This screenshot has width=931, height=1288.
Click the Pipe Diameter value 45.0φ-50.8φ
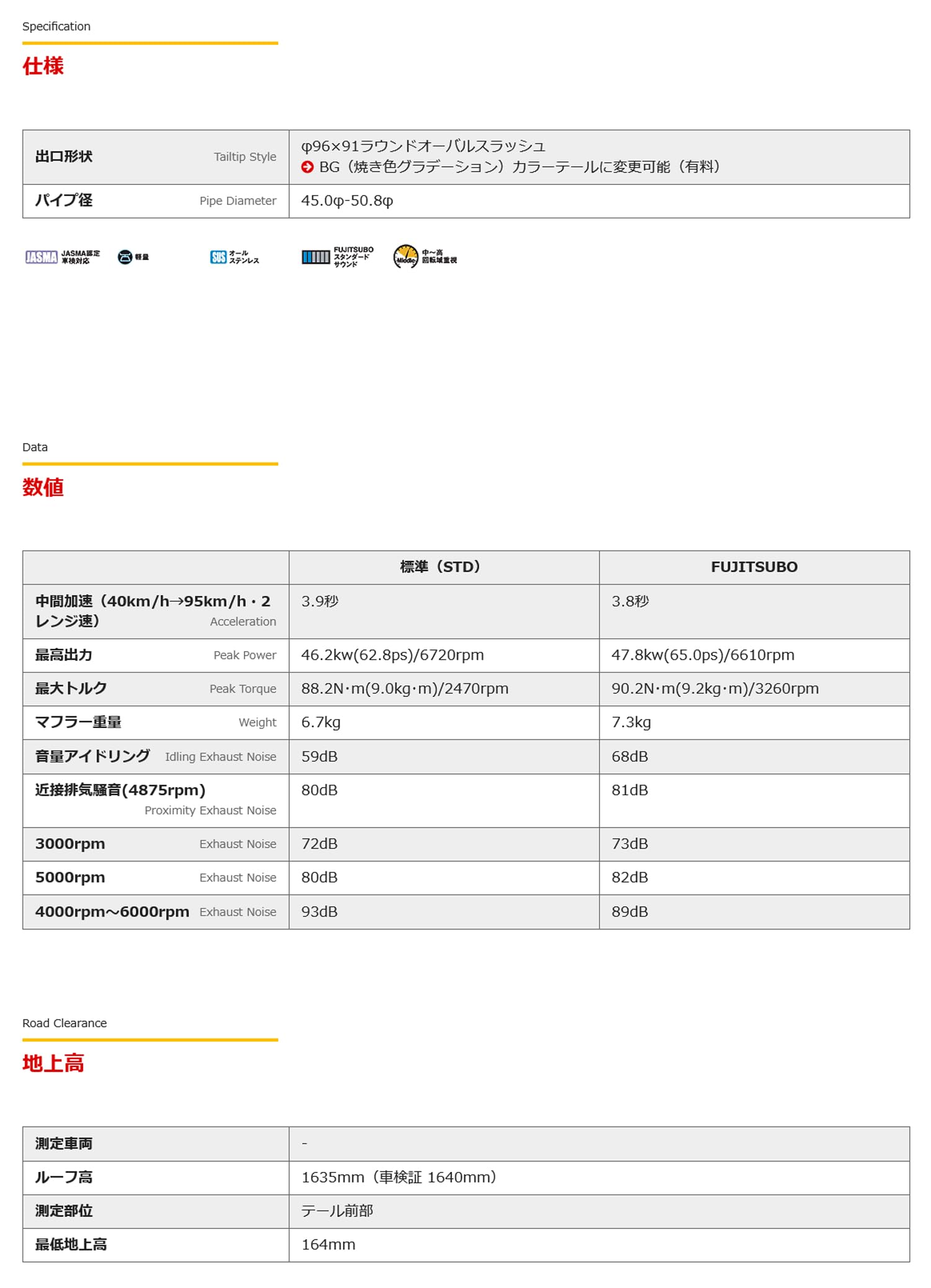pyautogui.click(x=347, y=201)
